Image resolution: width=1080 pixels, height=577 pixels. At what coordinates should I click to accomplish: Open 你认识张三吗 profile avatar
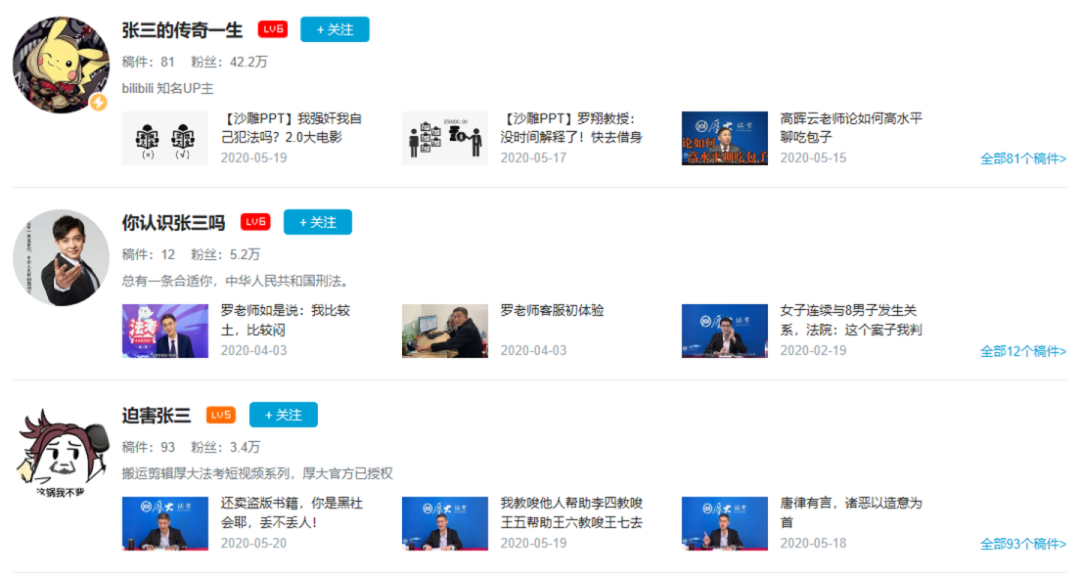(61, 258)
